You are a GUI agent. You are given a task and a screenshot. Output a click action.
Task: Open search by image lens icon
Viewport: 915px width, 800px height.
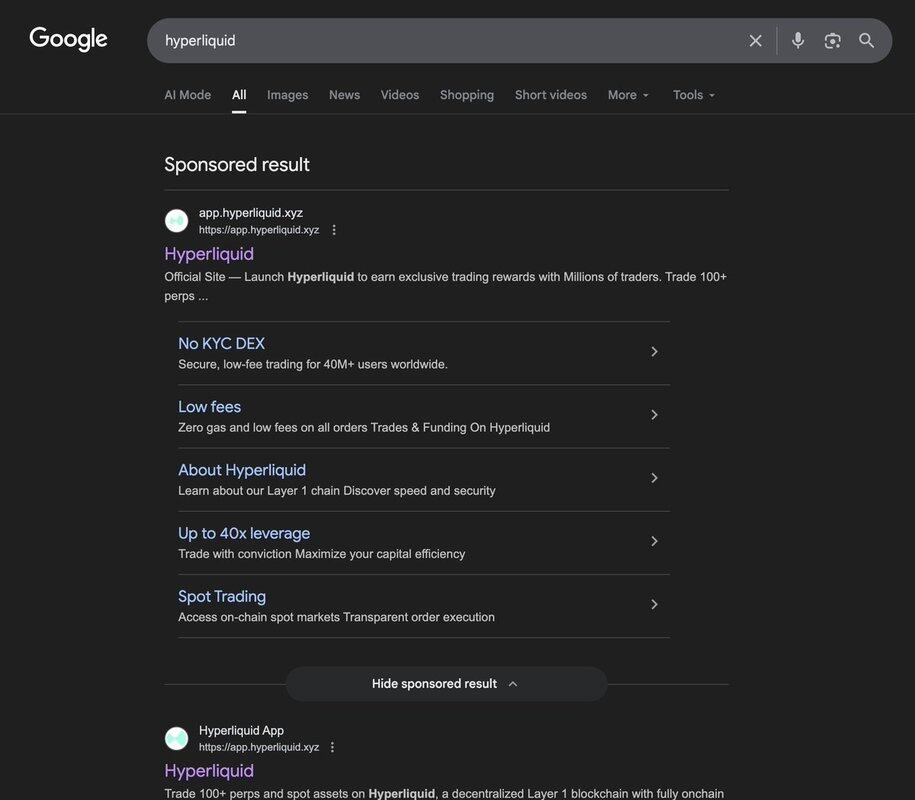pyautogui.click(x=832, y=41)
